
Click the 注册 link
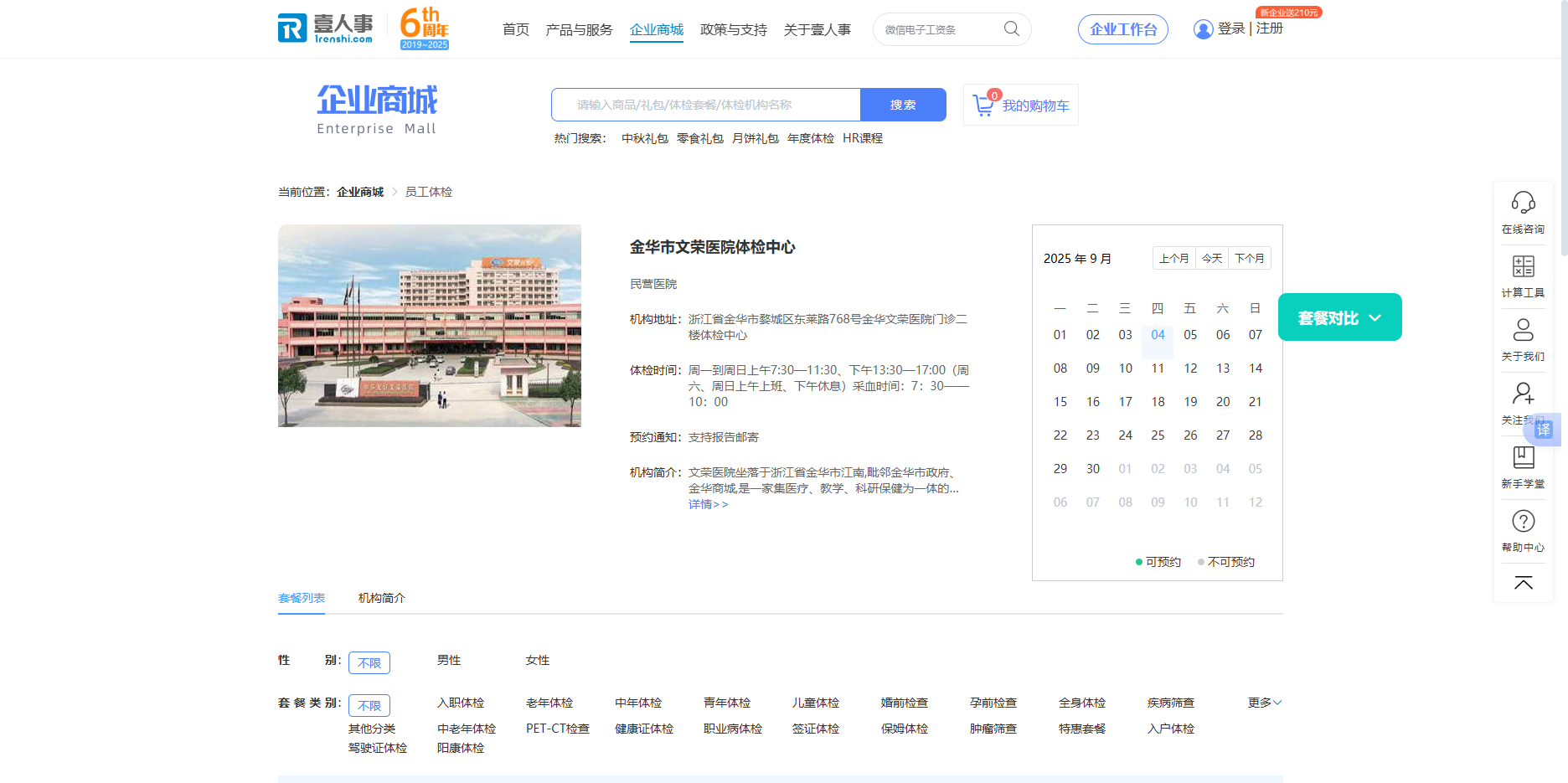1270,28
